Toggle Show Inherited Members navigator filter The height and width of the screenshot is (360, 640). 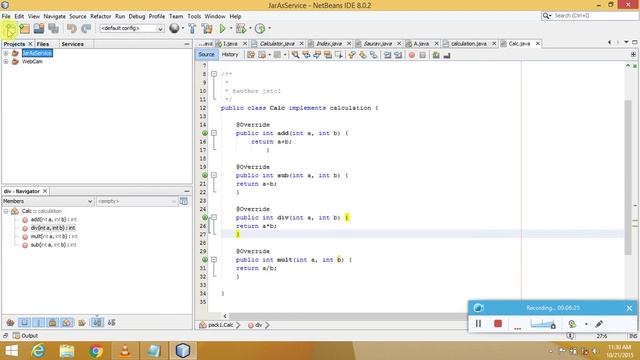[10, 322]
